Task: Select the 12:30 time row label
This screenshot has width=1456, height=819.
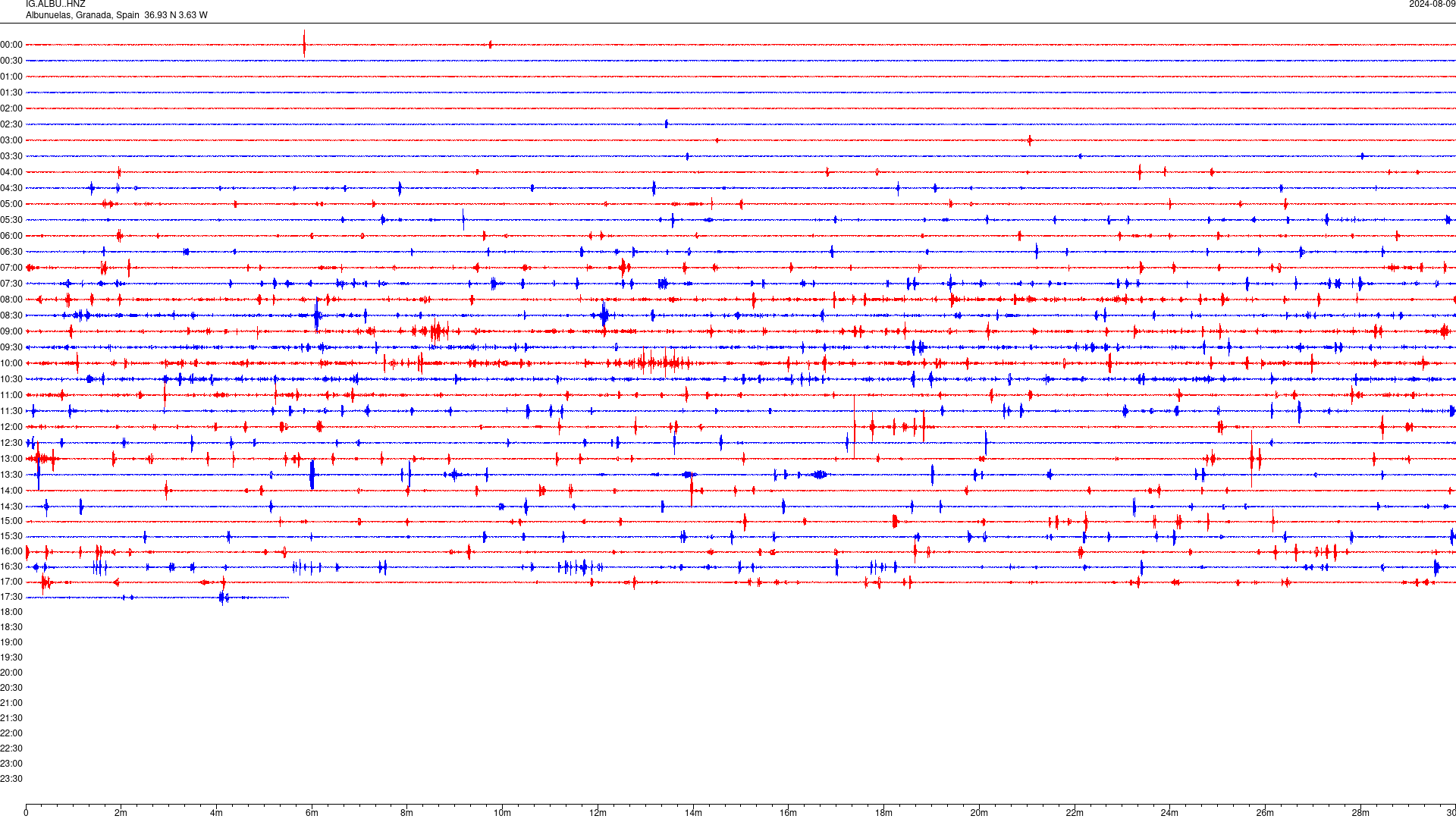Action: point(11,443)
